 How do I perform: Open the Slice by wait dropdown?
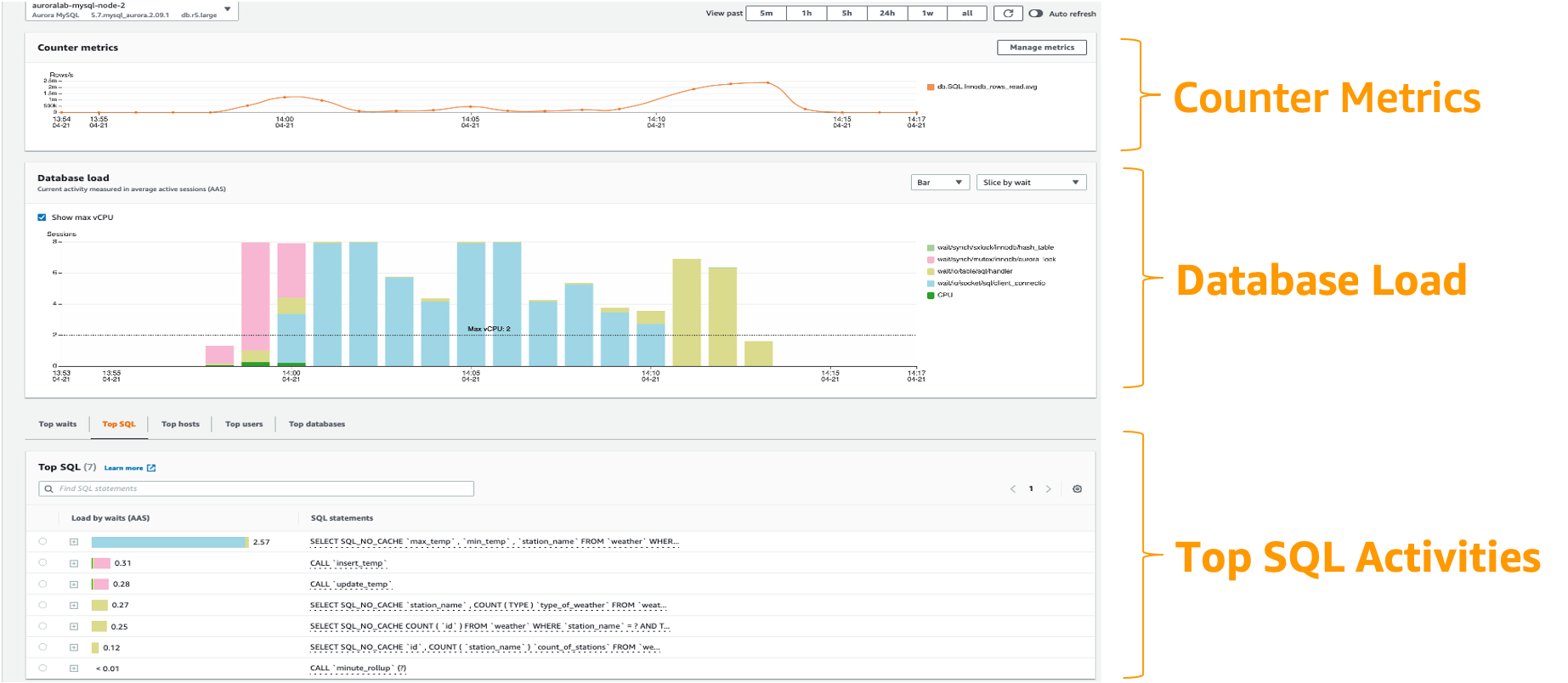(1031, 183)
